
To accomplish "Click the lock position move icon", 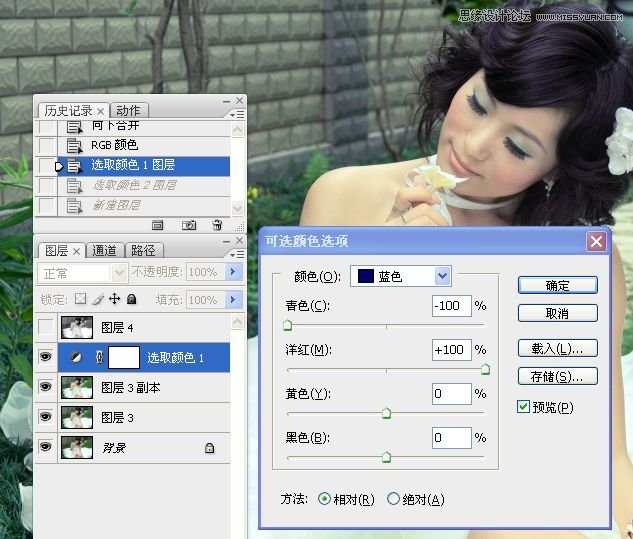I will 115,299.
